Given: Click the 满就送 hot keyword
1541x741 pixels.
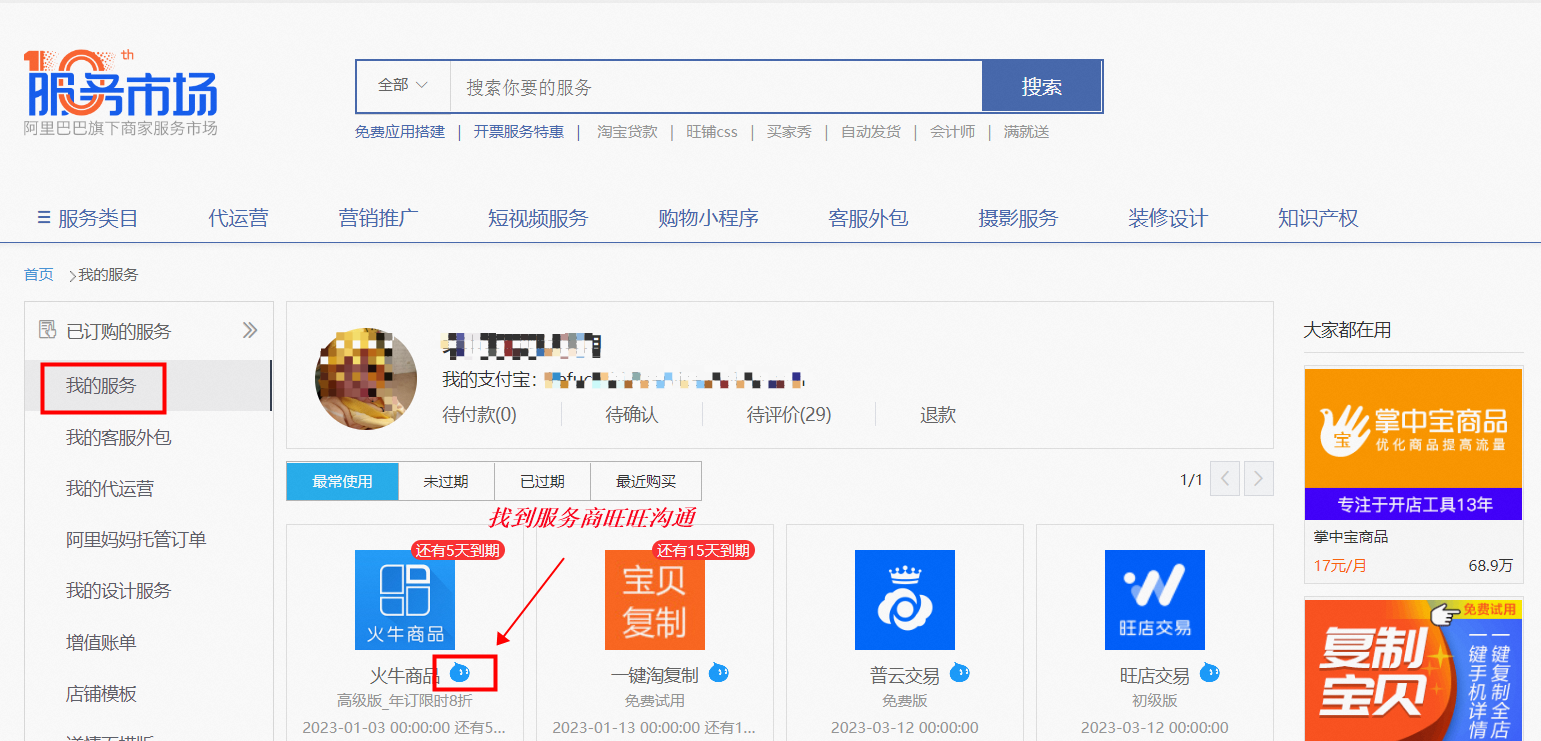Looking at the screenshot, I should [x=1026, y=132].
